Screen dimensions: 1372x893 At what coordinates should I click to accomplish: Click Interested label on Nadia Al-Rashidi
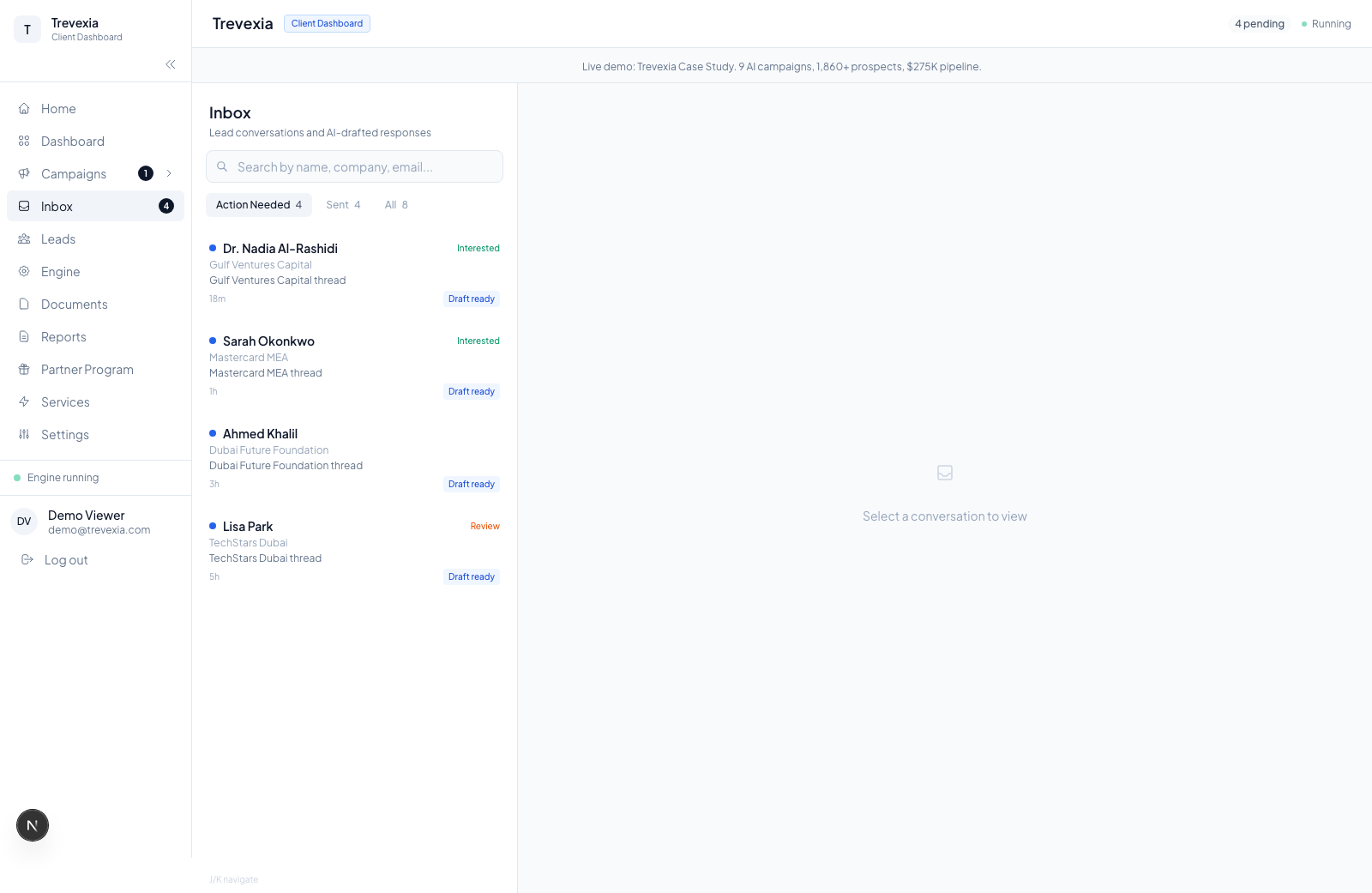(478, 249)
